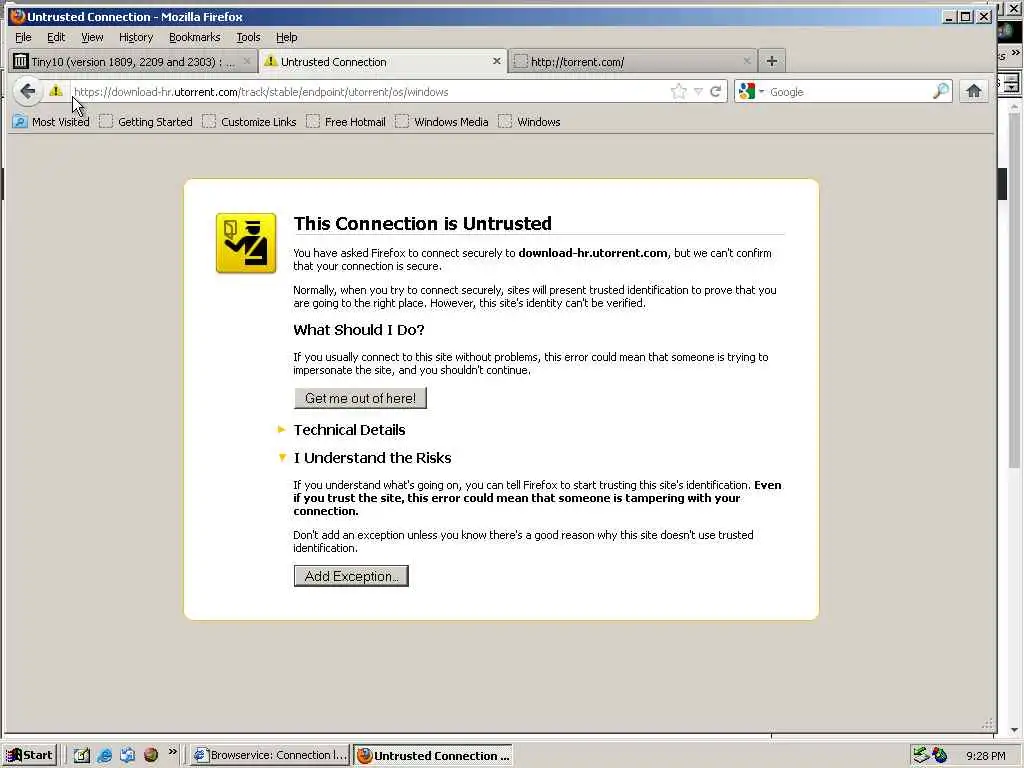1024x768 pixels.
Task: Open the History menu
Action: (136, 37)
